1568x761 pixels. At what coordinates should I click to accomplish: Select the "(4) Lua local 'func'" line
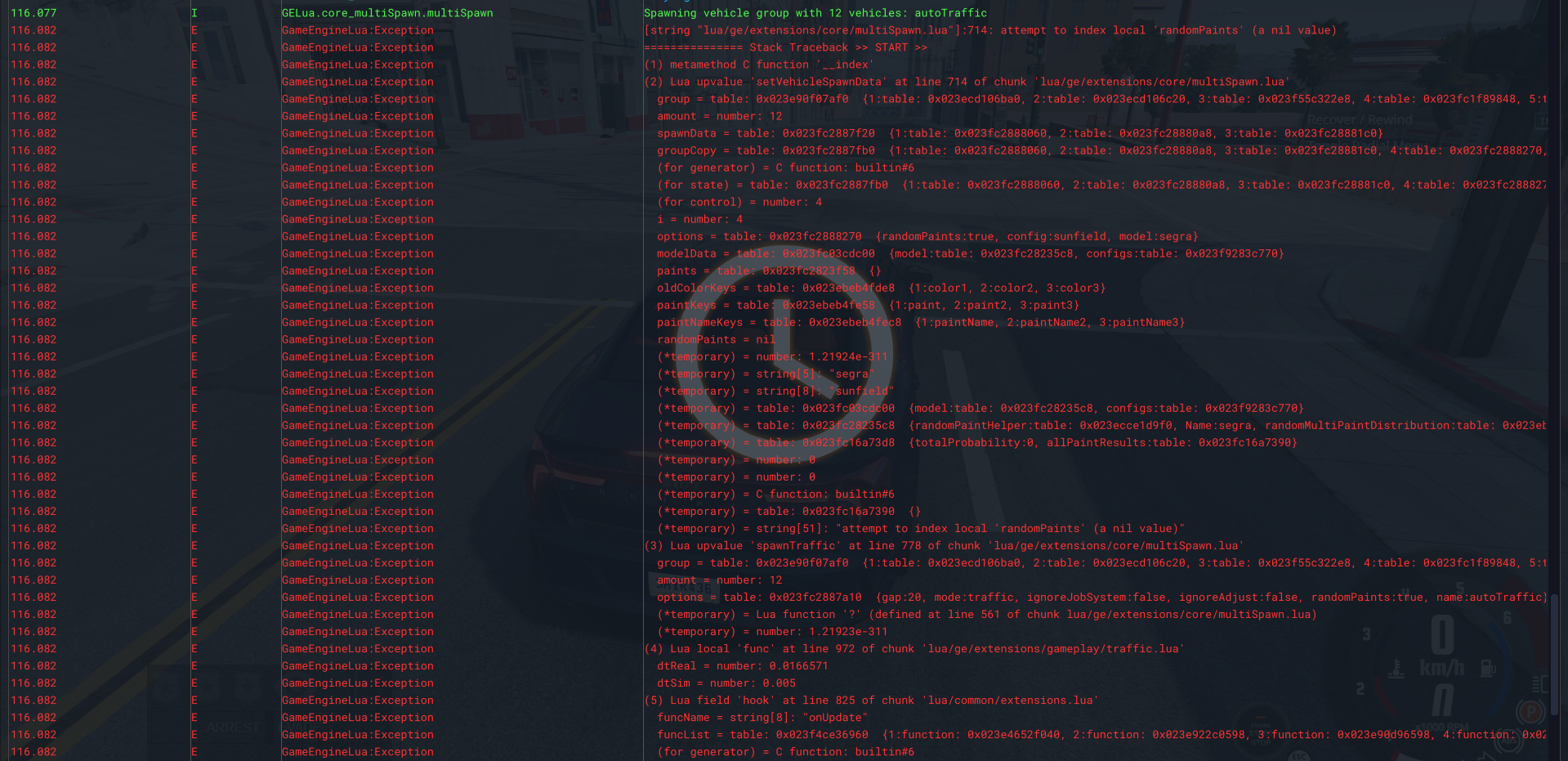tap(914, 648)
